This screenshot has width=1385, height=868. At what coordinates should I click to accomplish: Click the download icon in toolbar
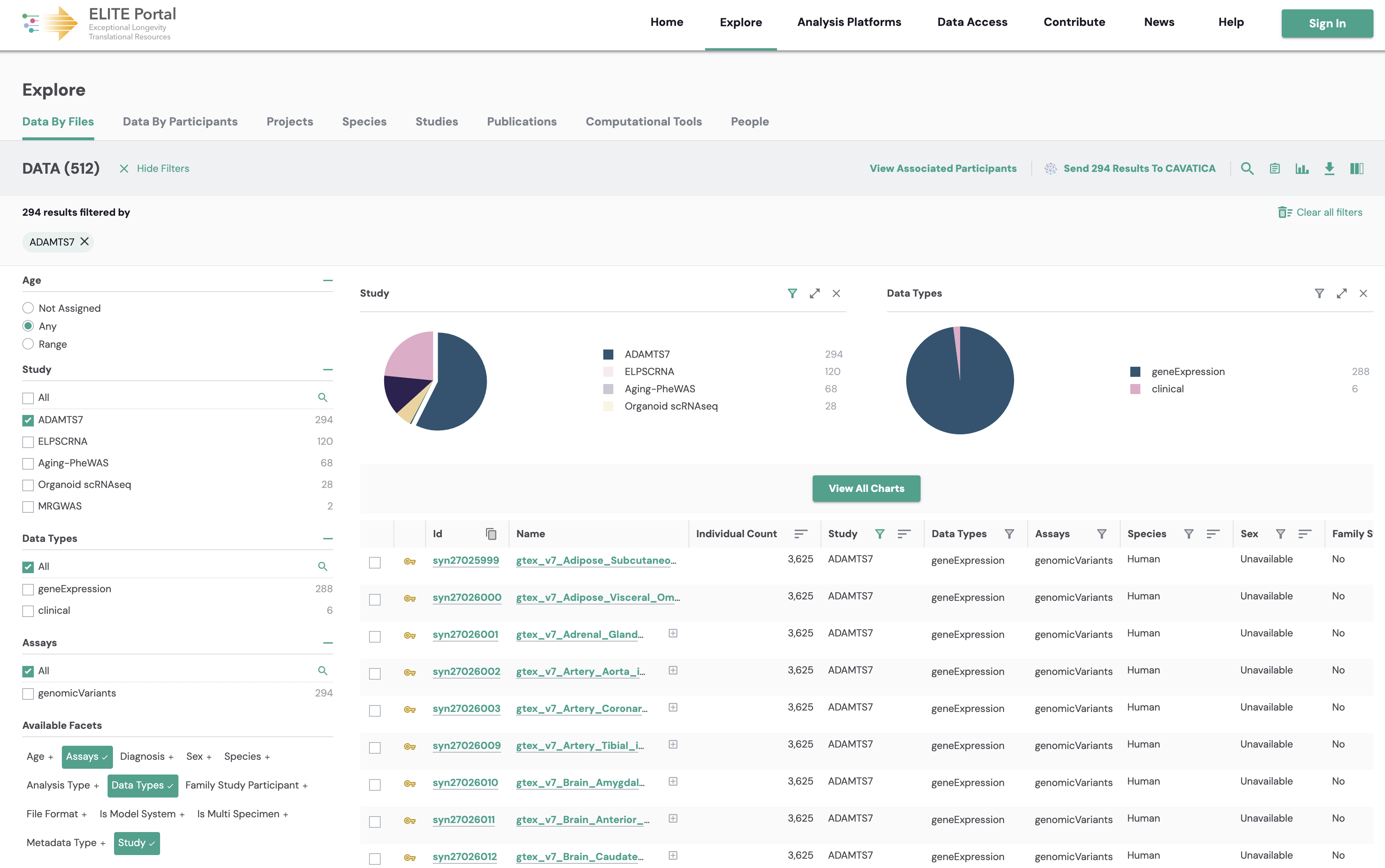click(x=1329, y=168)
